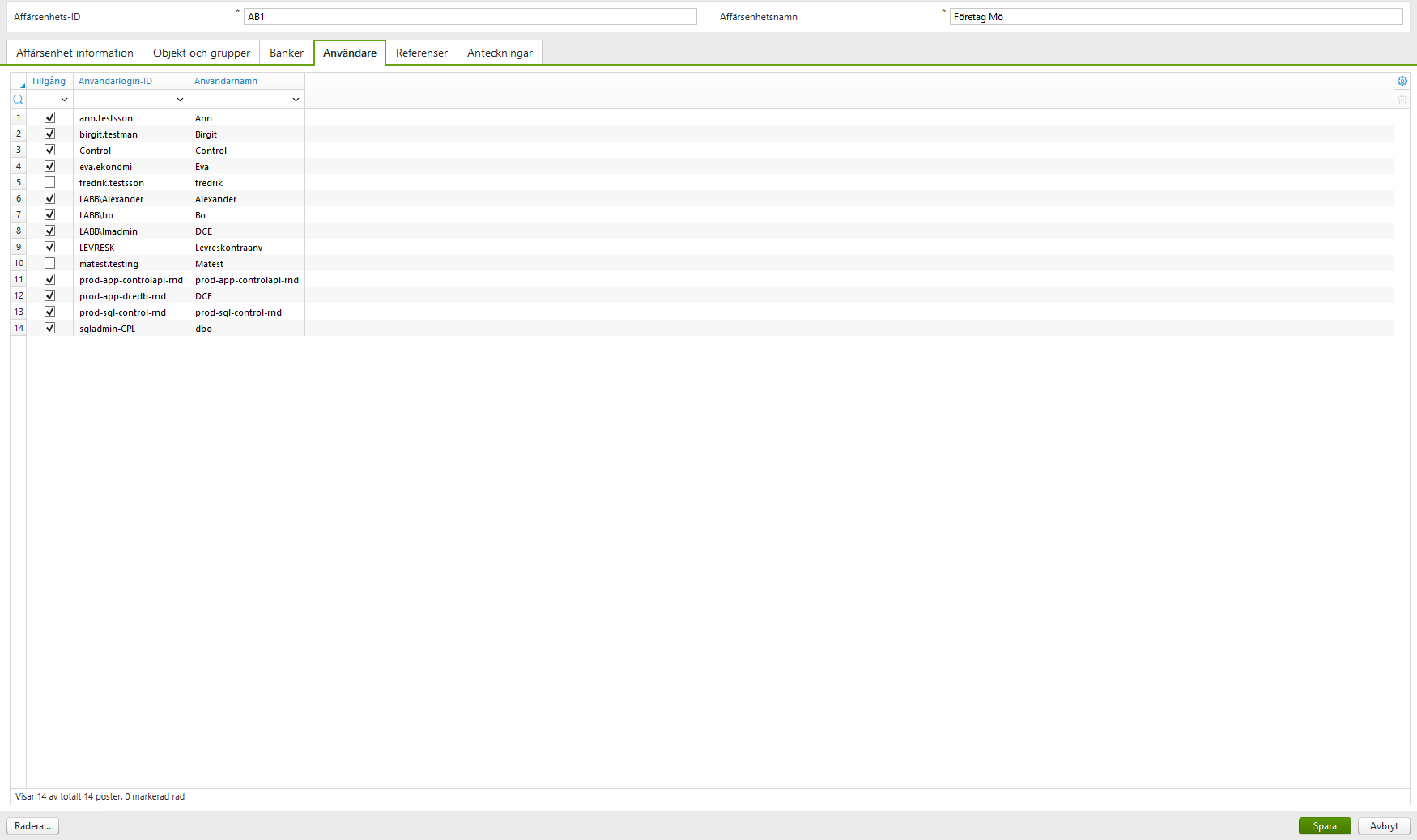Click the search magnifier icon in the grid

[x=18, y=100]
